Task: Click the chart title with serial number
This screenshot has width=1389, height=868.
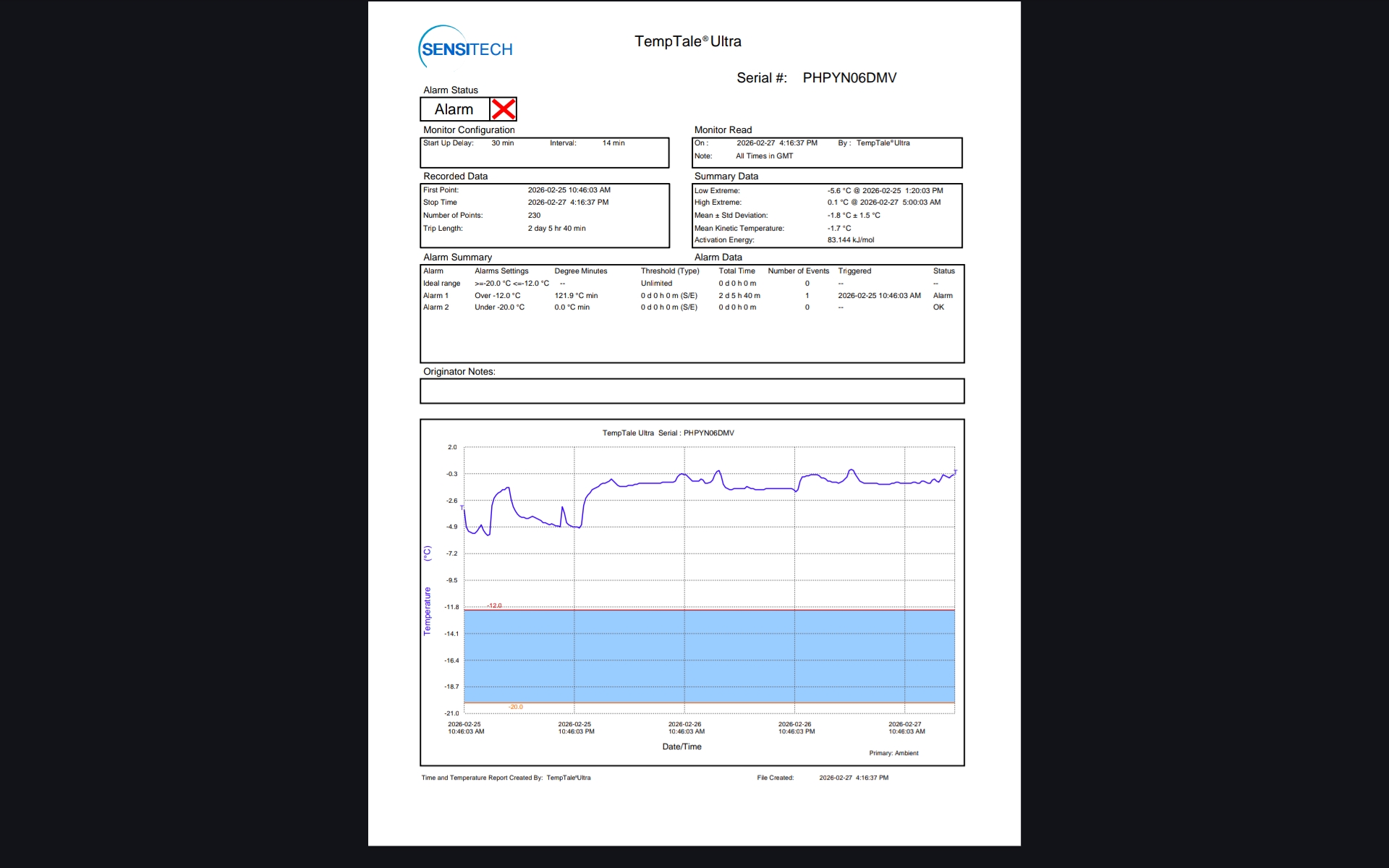Action: tap(668, 433)
